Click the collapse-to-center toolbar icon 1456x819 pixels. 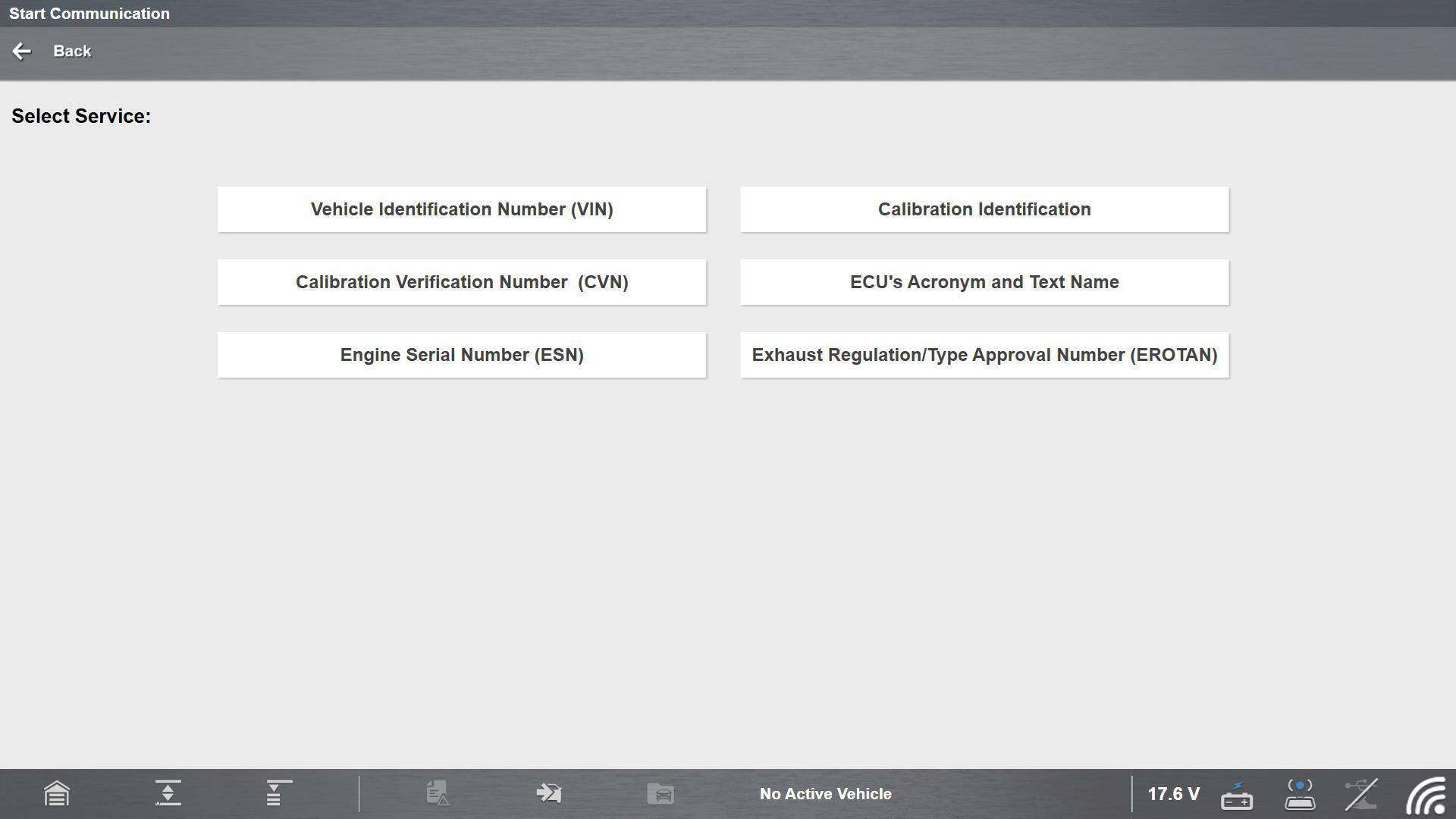pyautogui.click(x=168, y=793)
